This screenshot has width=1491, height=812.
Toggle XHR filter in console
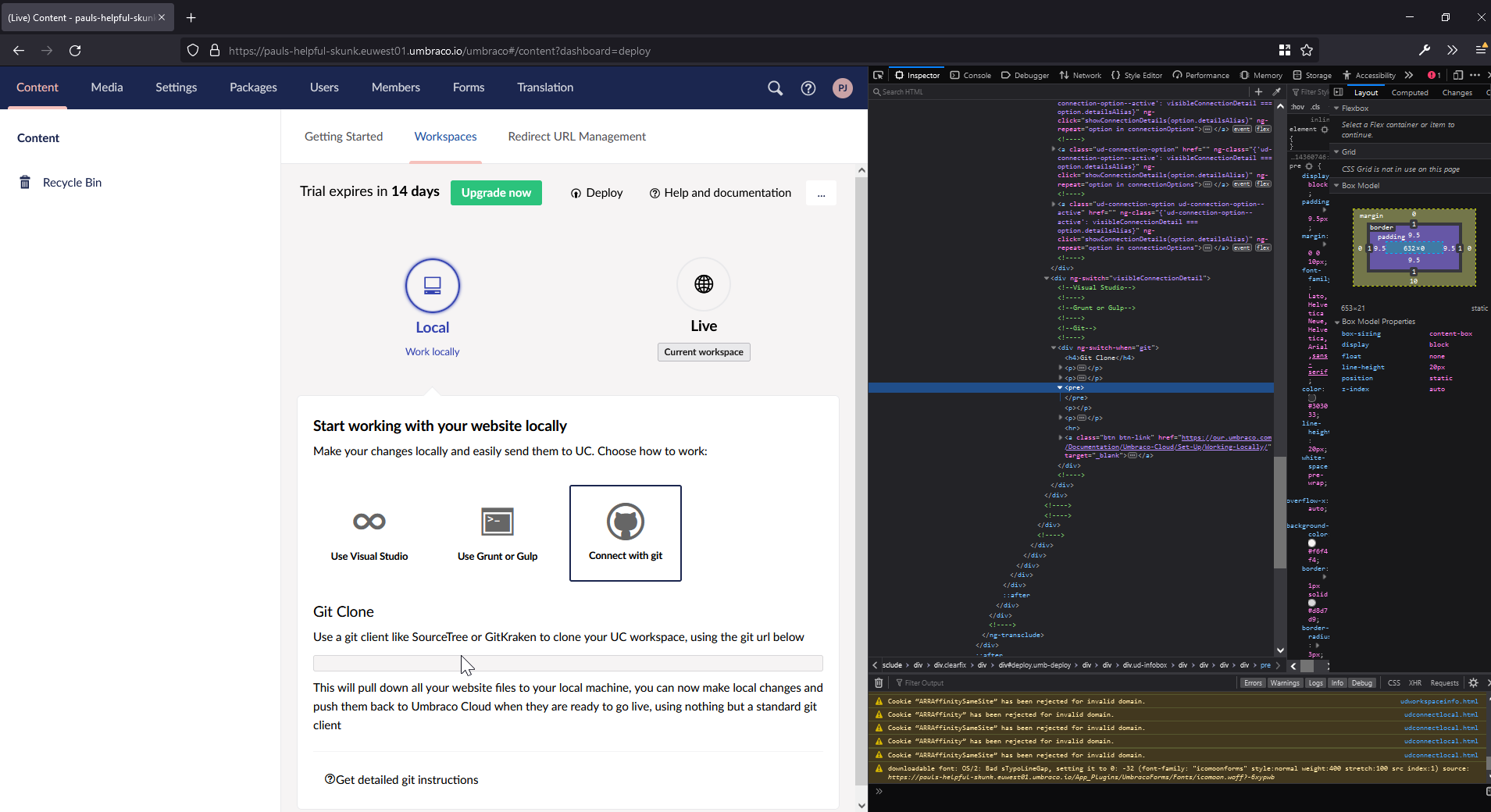click(1415, 683)
